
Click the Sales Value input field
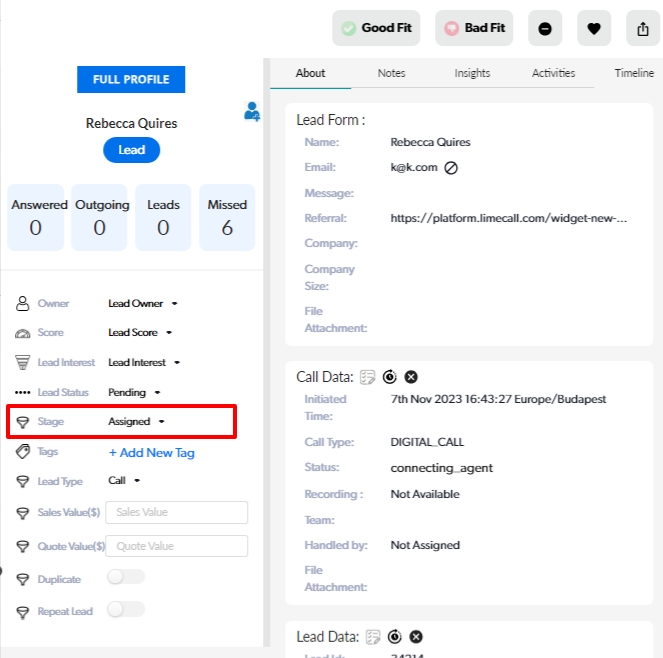[176, 512]
